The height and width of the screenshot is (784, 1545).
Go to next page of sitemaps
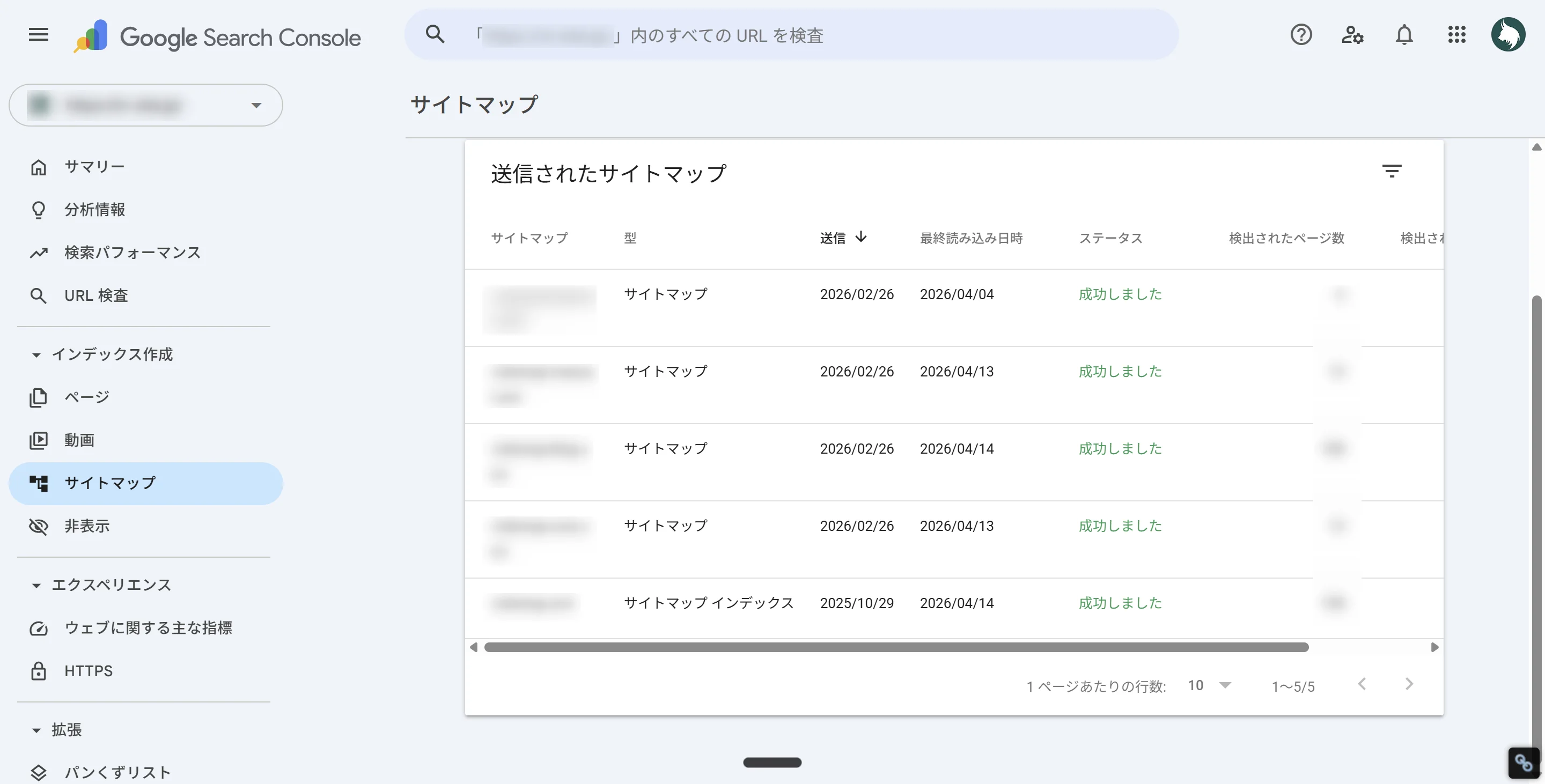pyautogui.click(x=1409, y=684)
